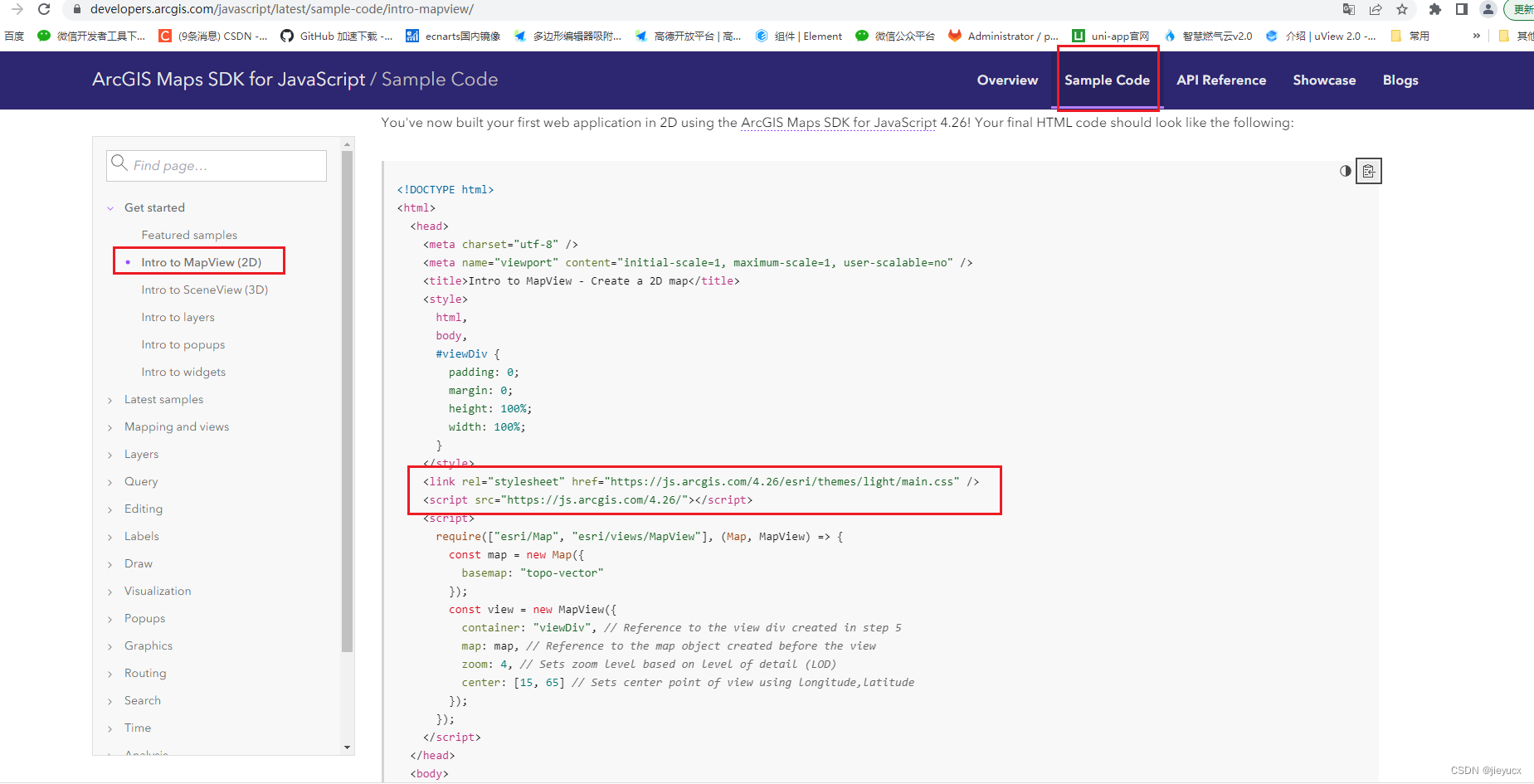The height and width of the screenshot is (784, 1534).
Task: Toggle code block light/dark theme
Action: coord(1346,171)
